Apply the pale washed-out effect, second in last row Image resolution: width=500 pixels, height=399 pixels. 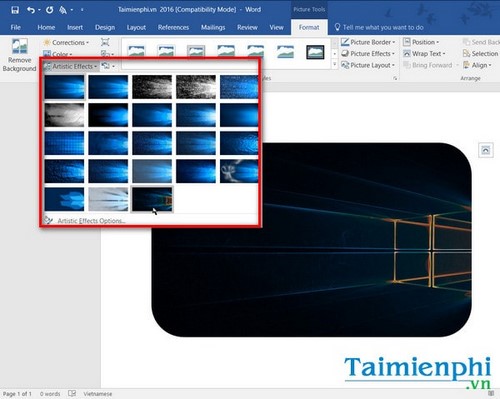click(108, 199)
